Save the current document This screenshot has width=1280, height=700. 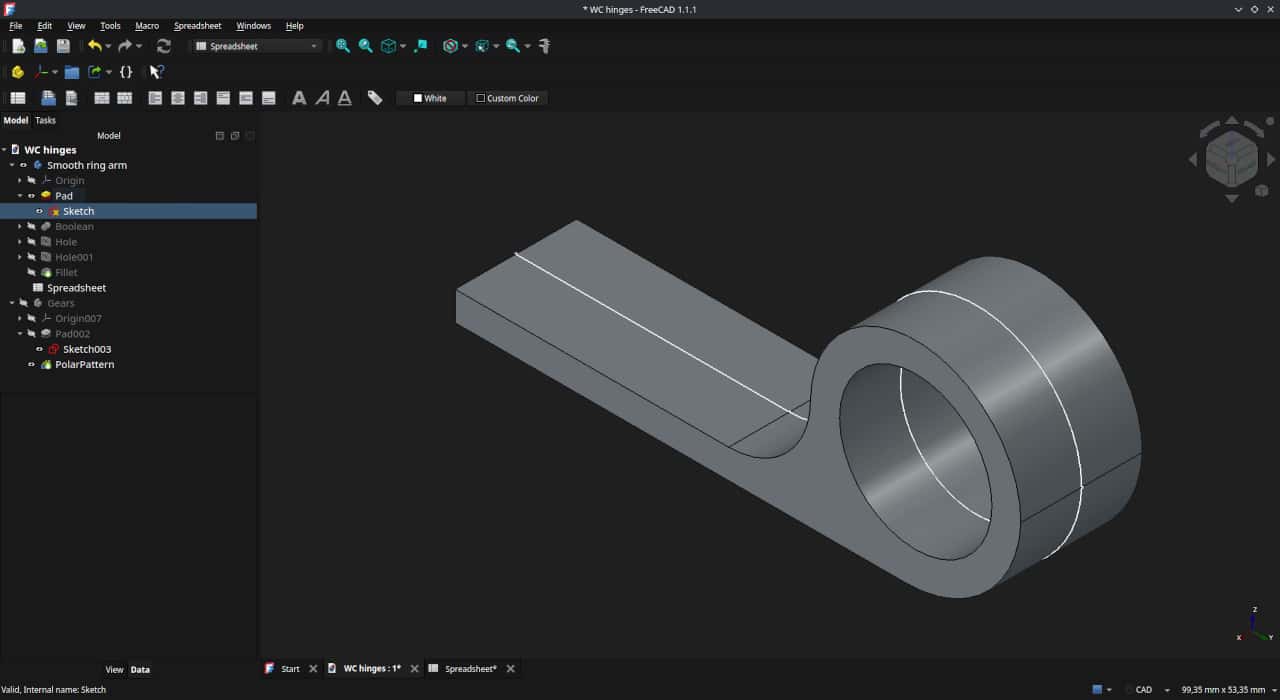click(x=63, y=46)
